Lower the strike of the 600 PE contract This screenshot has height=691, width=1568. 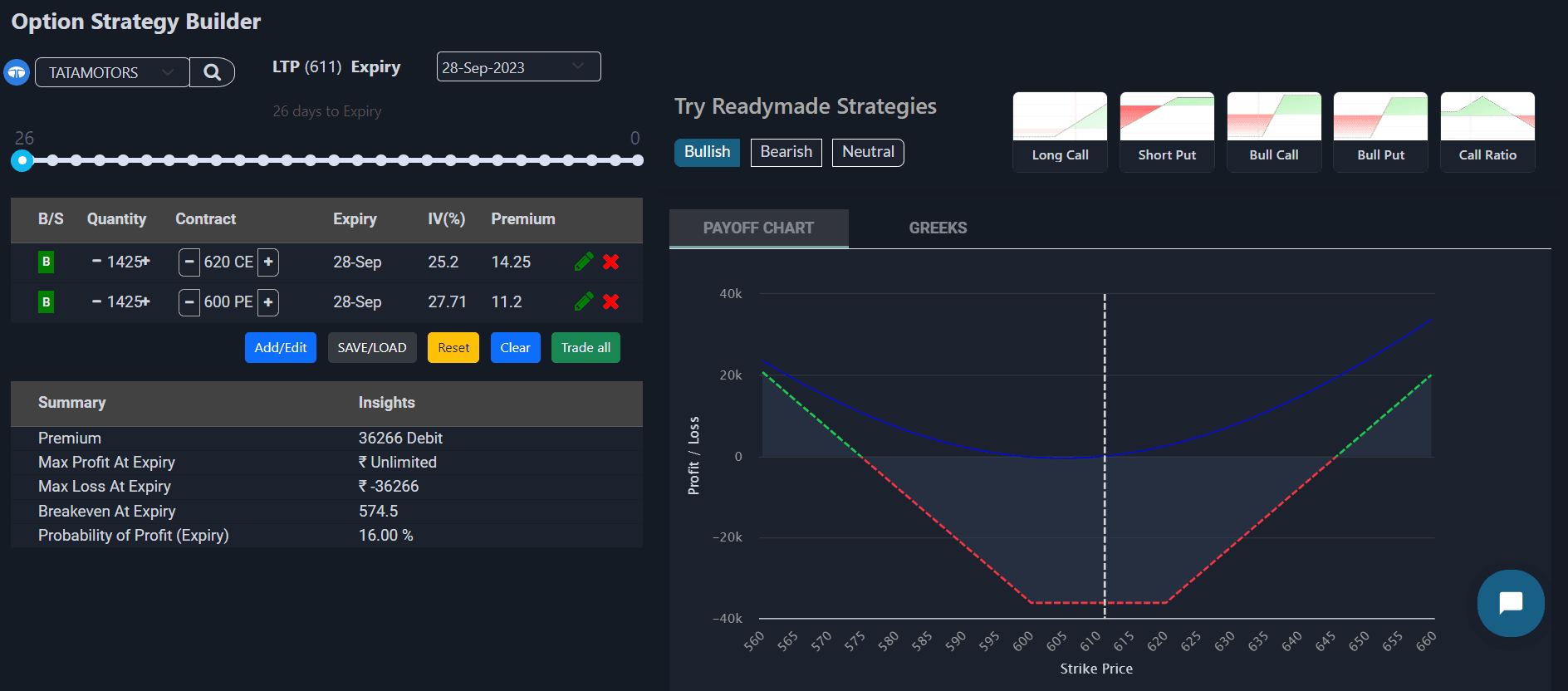click(x=189, y=301)
